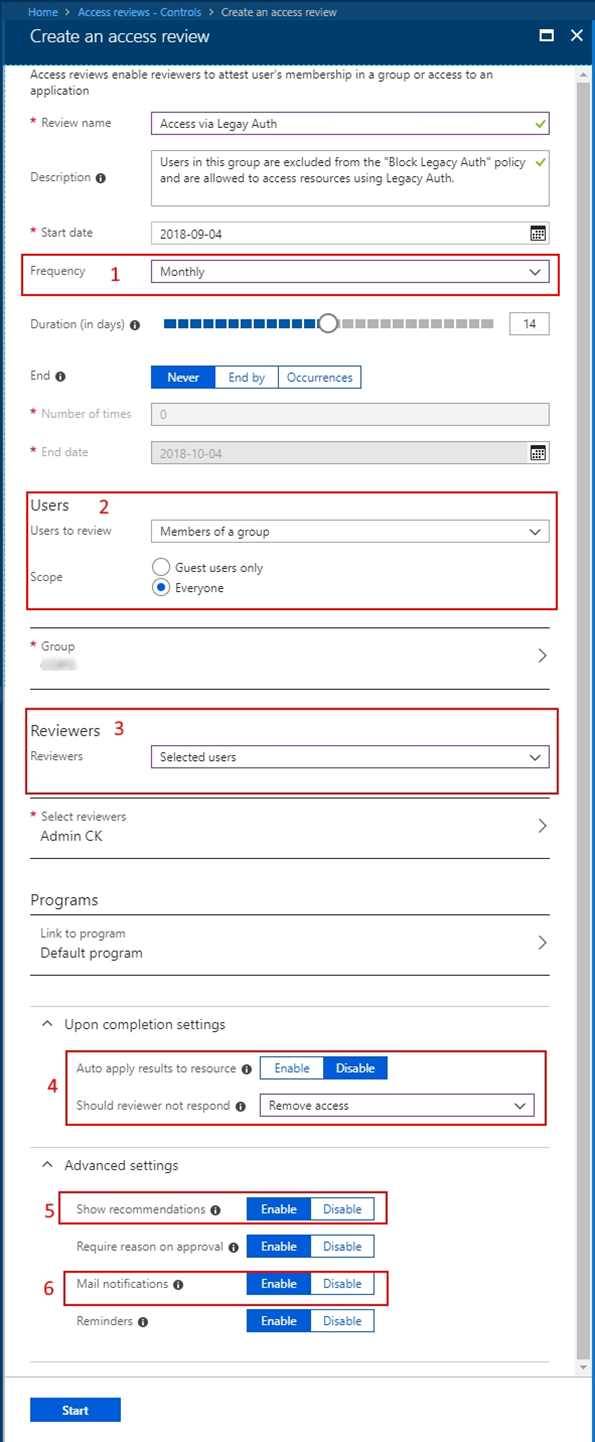
Task: Disable Show recommendations
Action: pyautogui.click(x=342, y=1209)
